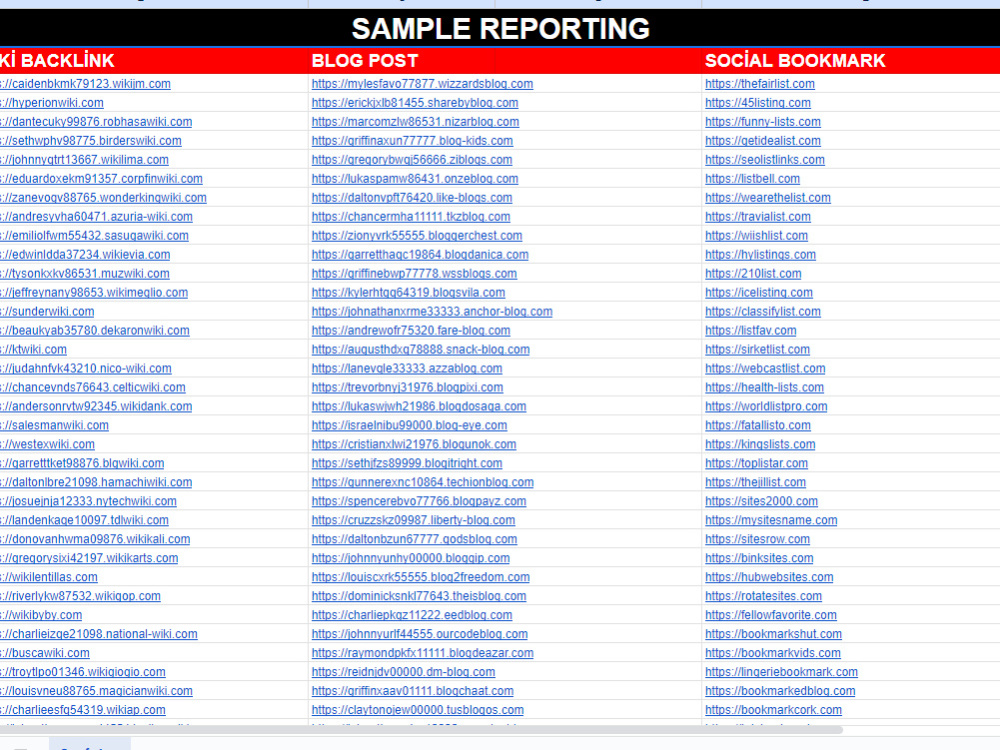Open the bookmarkvids.com link
The width and height of the screenshot is (1000, 750).
(773, 653)
